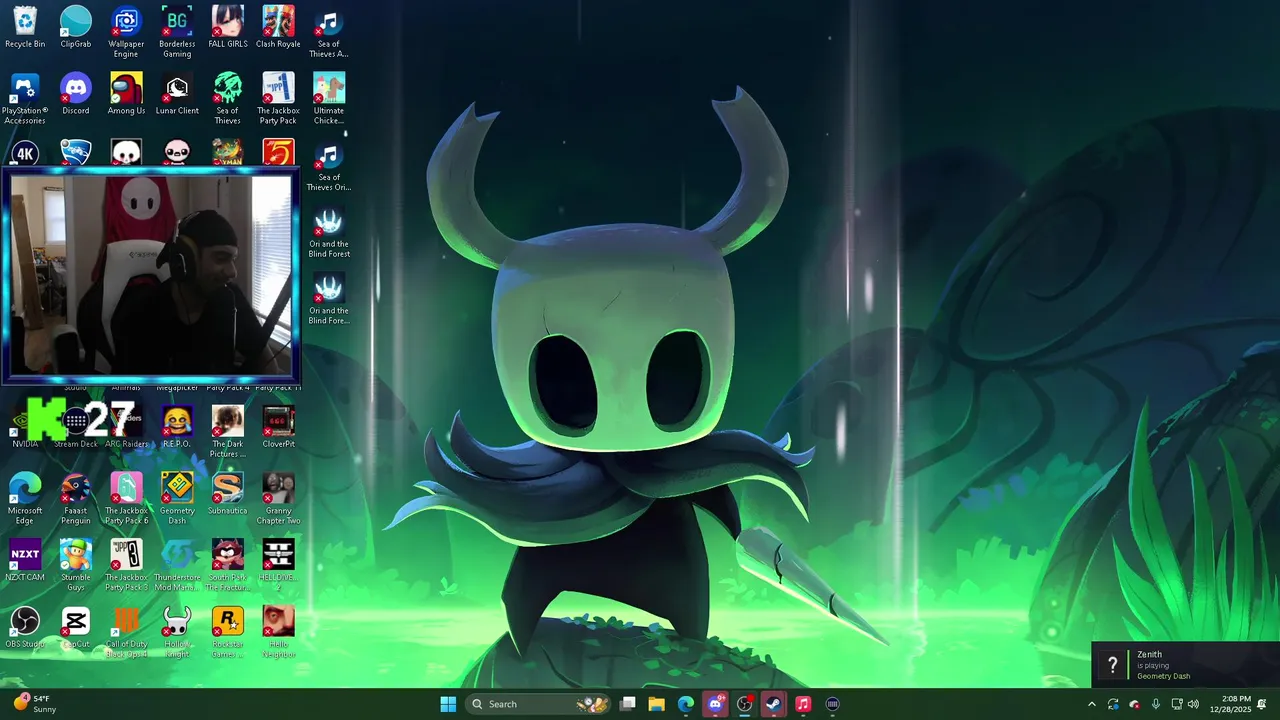Image resolution: width=1280 pixels, height=720 pixels.
Task: Open the Recycle Bin desktop icon
Action: (x=25, y=27)
